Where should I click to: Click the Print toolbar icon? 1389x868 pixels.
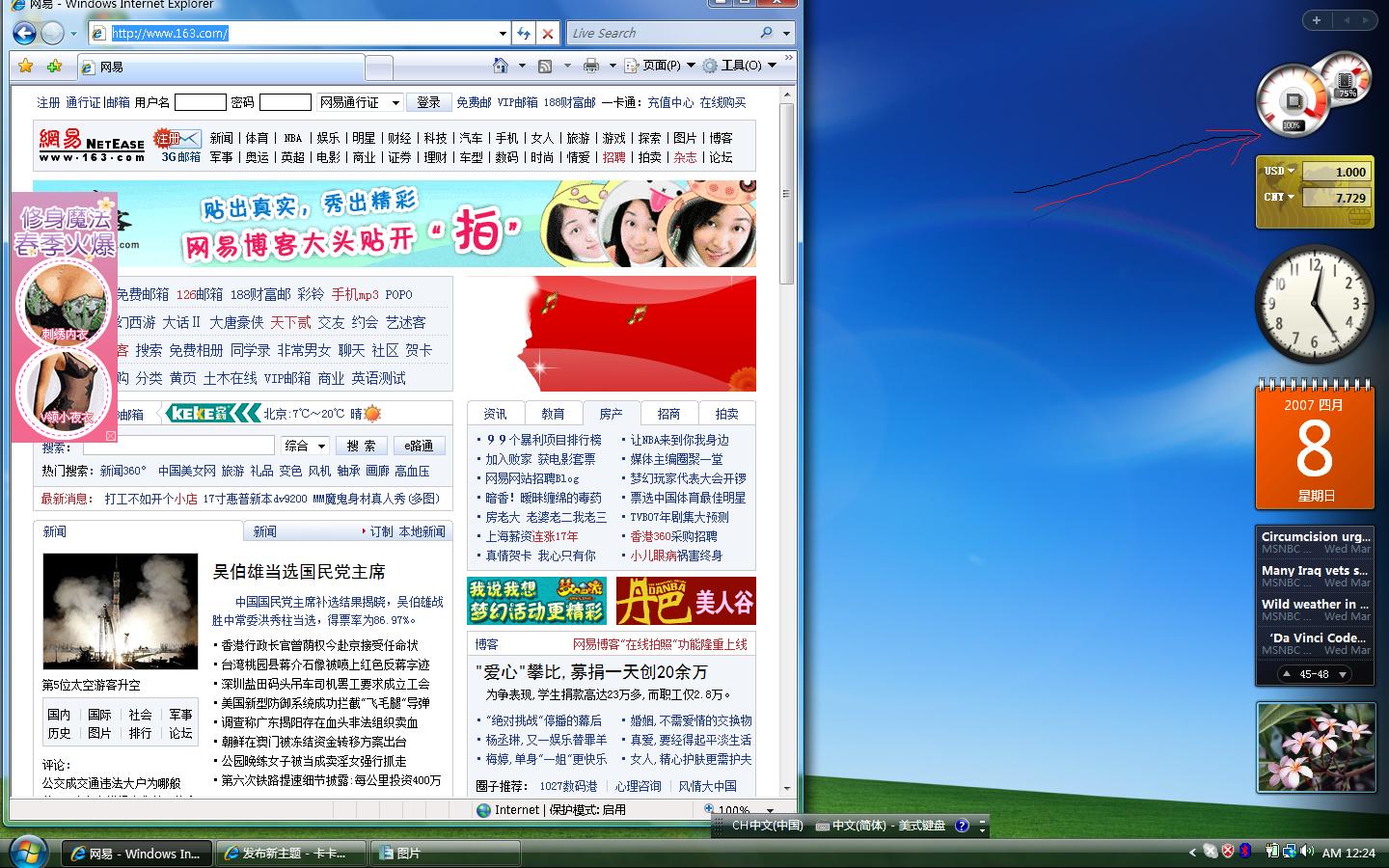(591, 66)
